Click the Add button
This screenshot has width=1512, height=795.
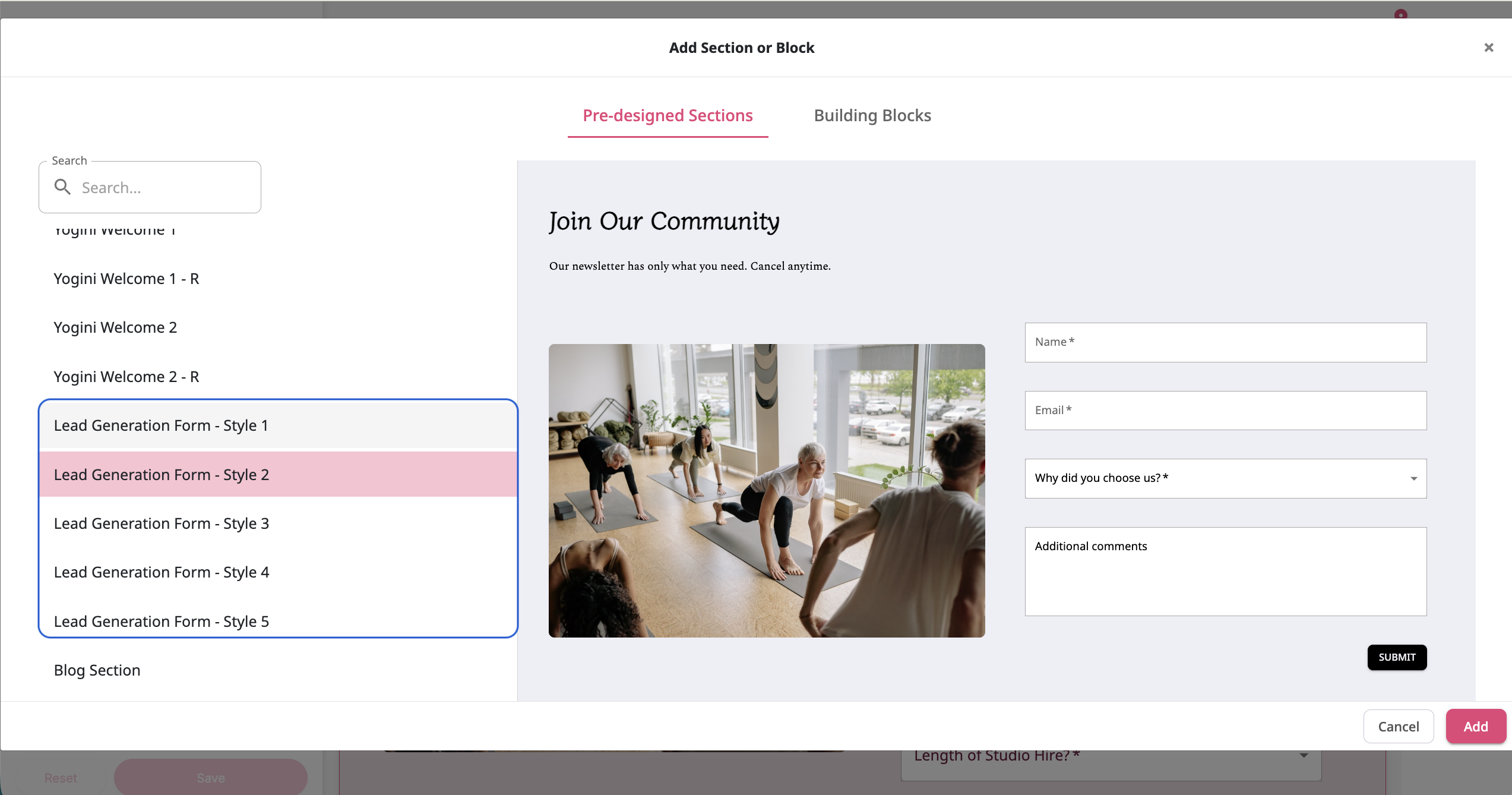tap(1476, 725)
